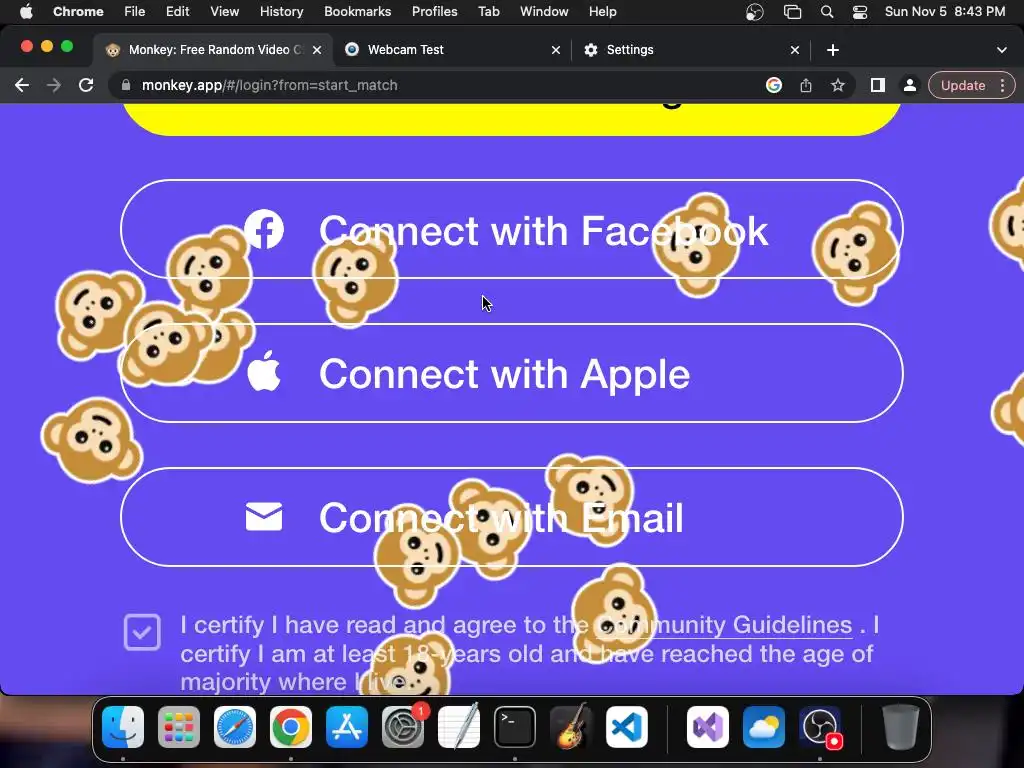The width and height of the screenshot is (1024, 768).
Task: Expand the tab search chevron
Action: [1001, 50]
